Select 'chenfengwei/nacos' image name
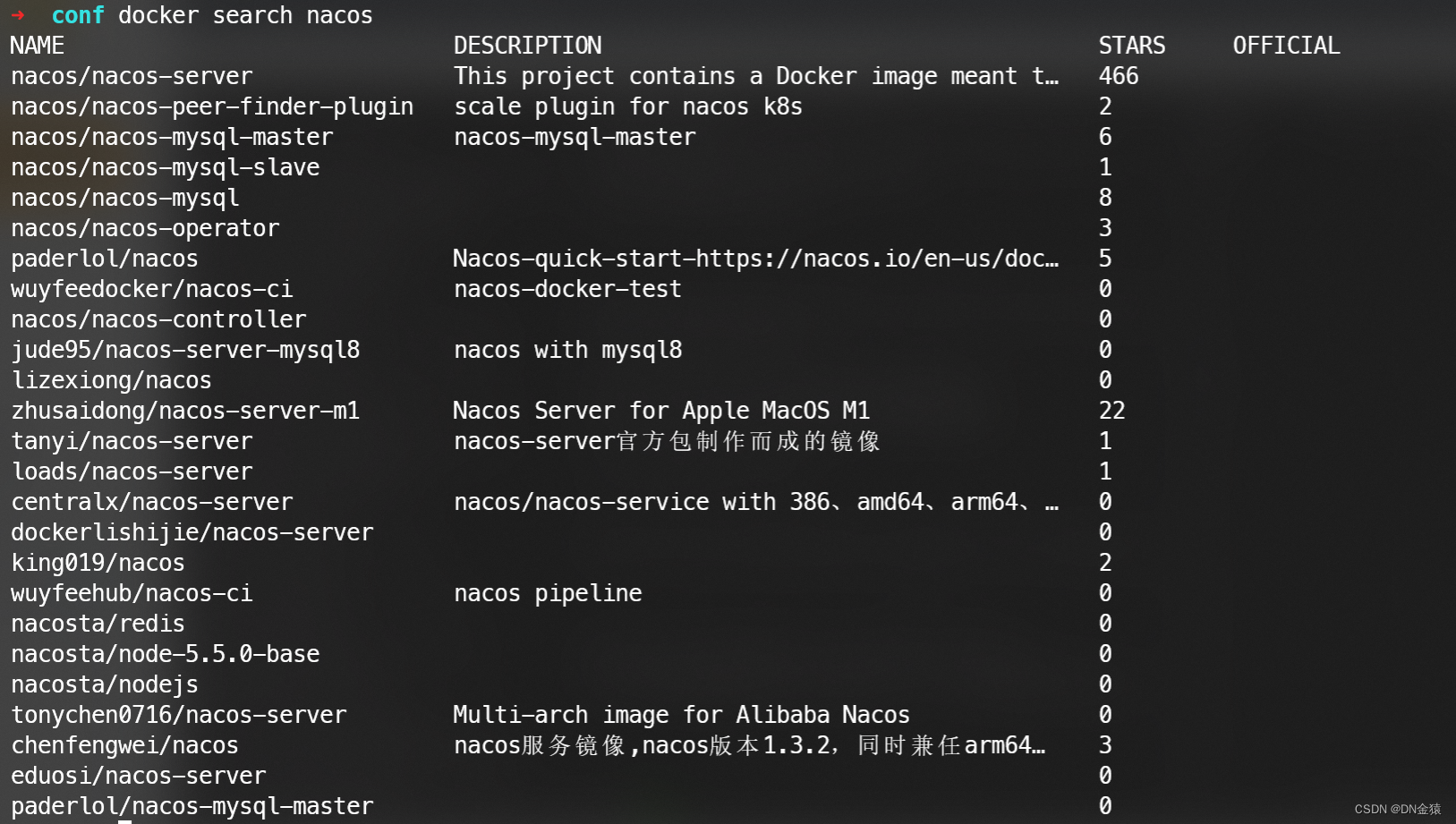The image size is (1456, 824). tap(125, 745)
